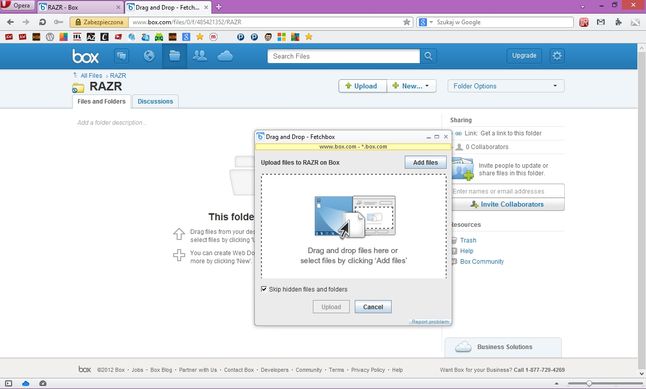Toggle Skip hidden files and folders checkbox
Image resolution: width=646 pixels, height=389 pixels.
[x=264, y=289]
